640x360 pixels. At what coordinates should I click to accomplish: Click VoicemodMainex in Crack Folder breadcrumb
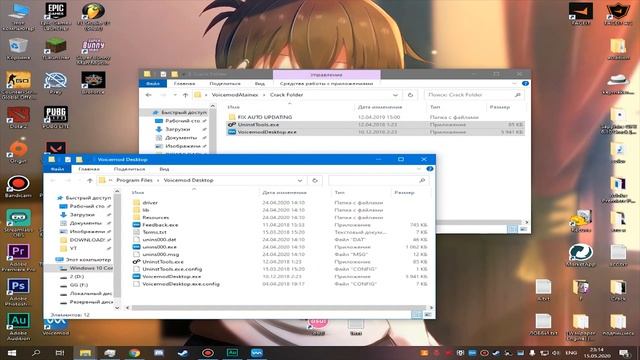point(235,95)
